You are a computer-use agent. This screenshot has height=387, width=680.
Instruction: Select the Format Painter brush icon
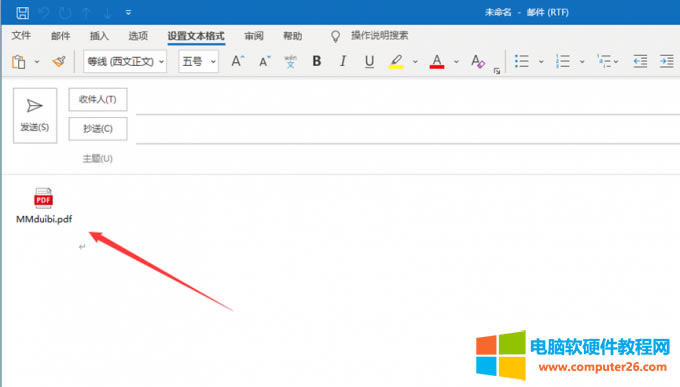point(59,62)
